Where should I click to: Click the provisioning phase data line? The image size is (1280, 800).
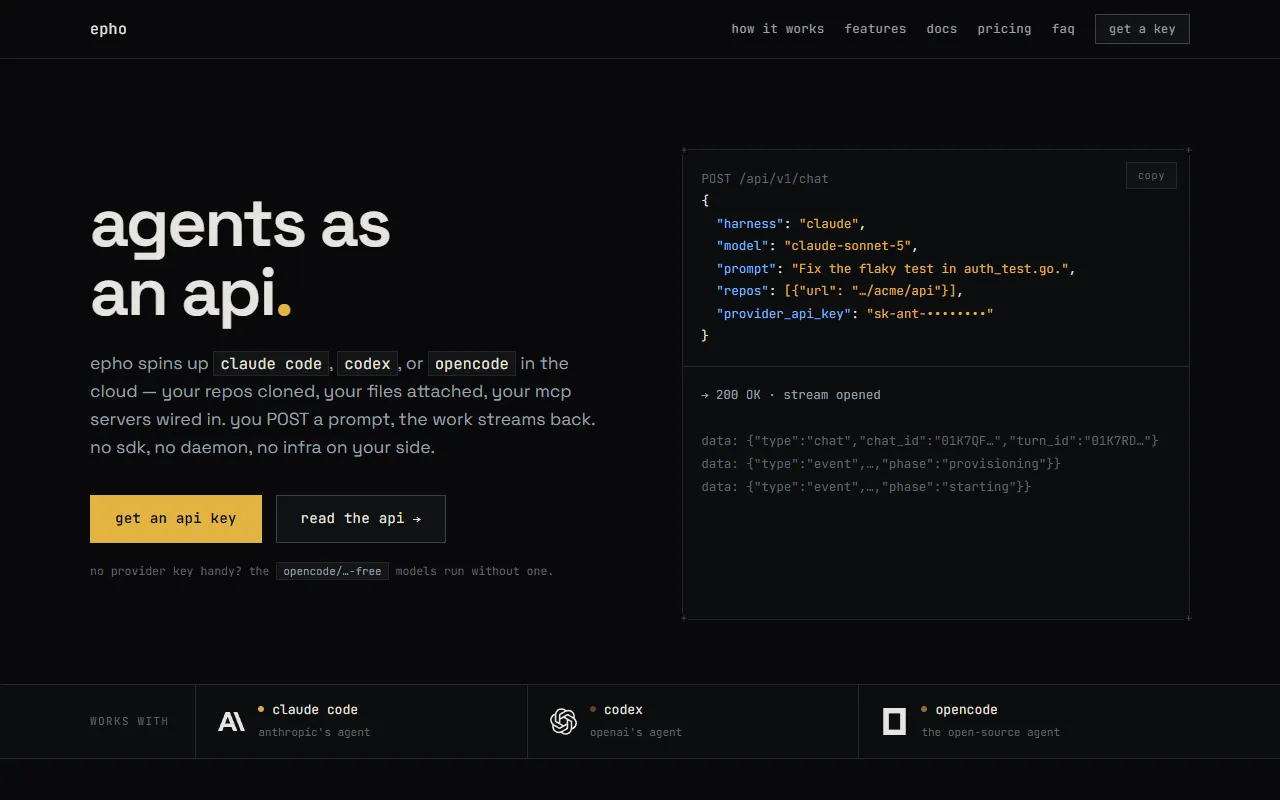881,464
